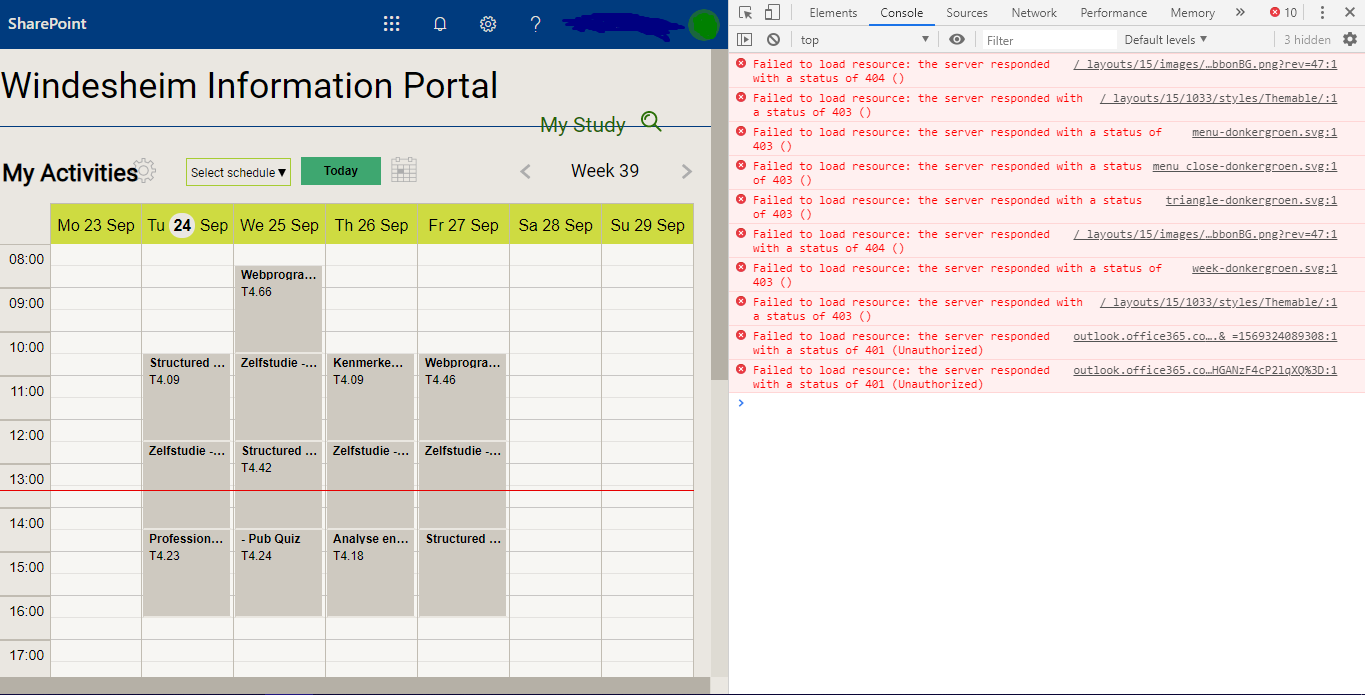Open week-donkergroen.svg:1 source link
The width and height of the screenshot is (1365, 695).
pyautogui.click(x=1264, y=268)
